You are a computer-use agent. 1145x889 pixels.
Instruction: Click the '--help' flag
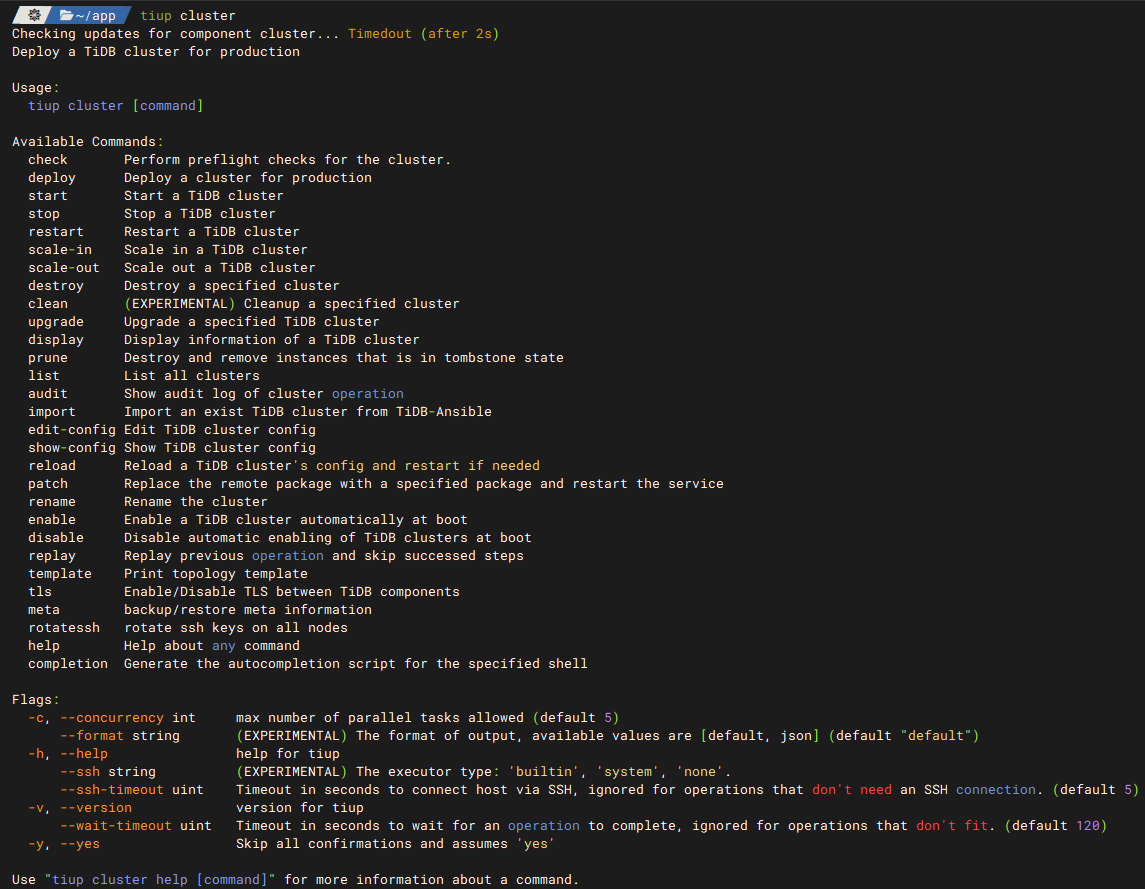click(83, 754)
